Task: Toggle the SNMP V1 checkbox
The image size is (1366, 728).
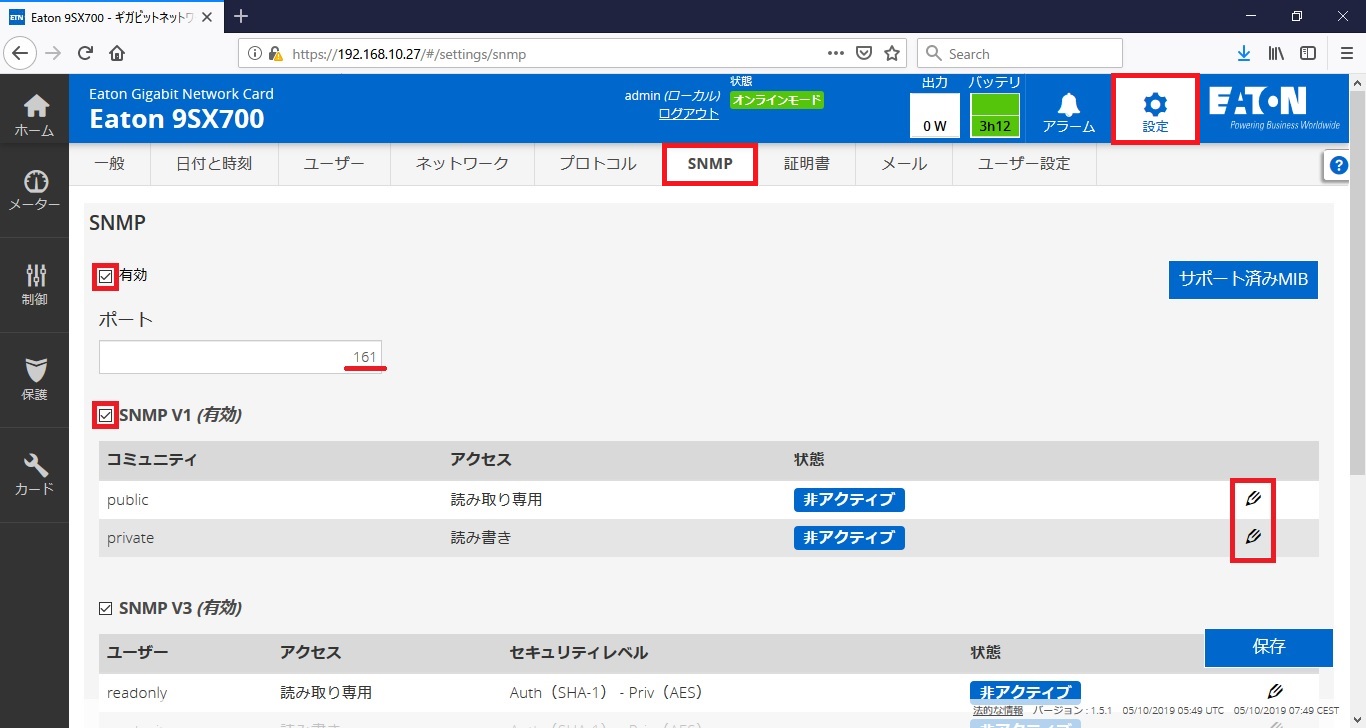Action: click(x=106, y=414)
